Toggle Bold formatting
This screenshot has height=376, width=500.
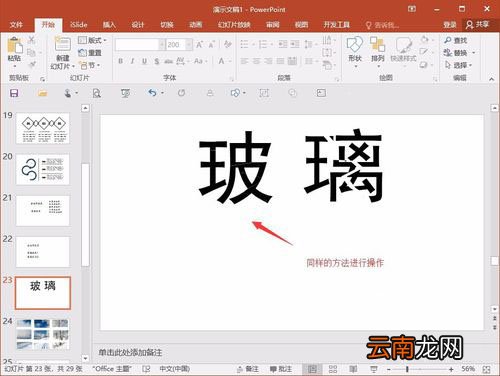121,61
